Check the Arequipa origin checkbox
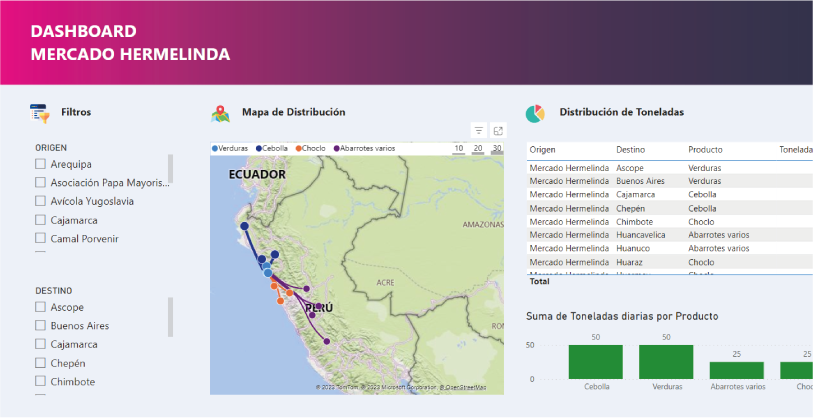The width and height of the screenshot is (813, 418). click(41, 164)
